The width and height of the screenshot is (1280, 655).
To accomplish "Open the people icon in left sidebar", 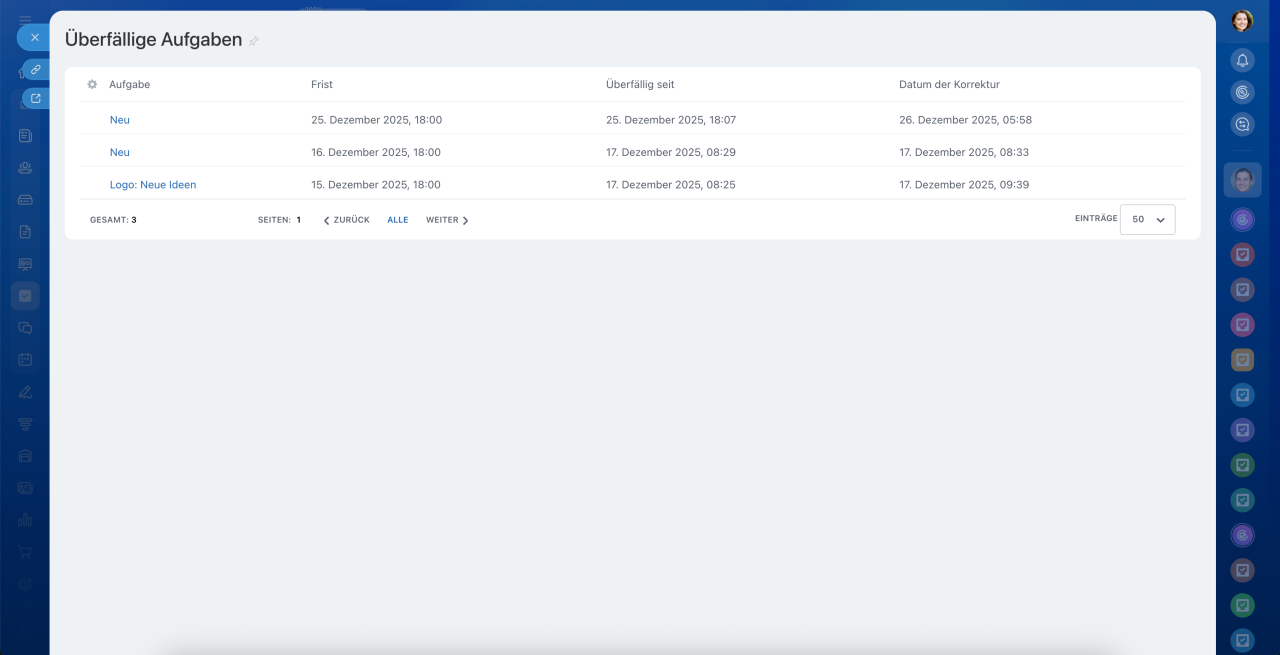I will (x=25, y=167).
